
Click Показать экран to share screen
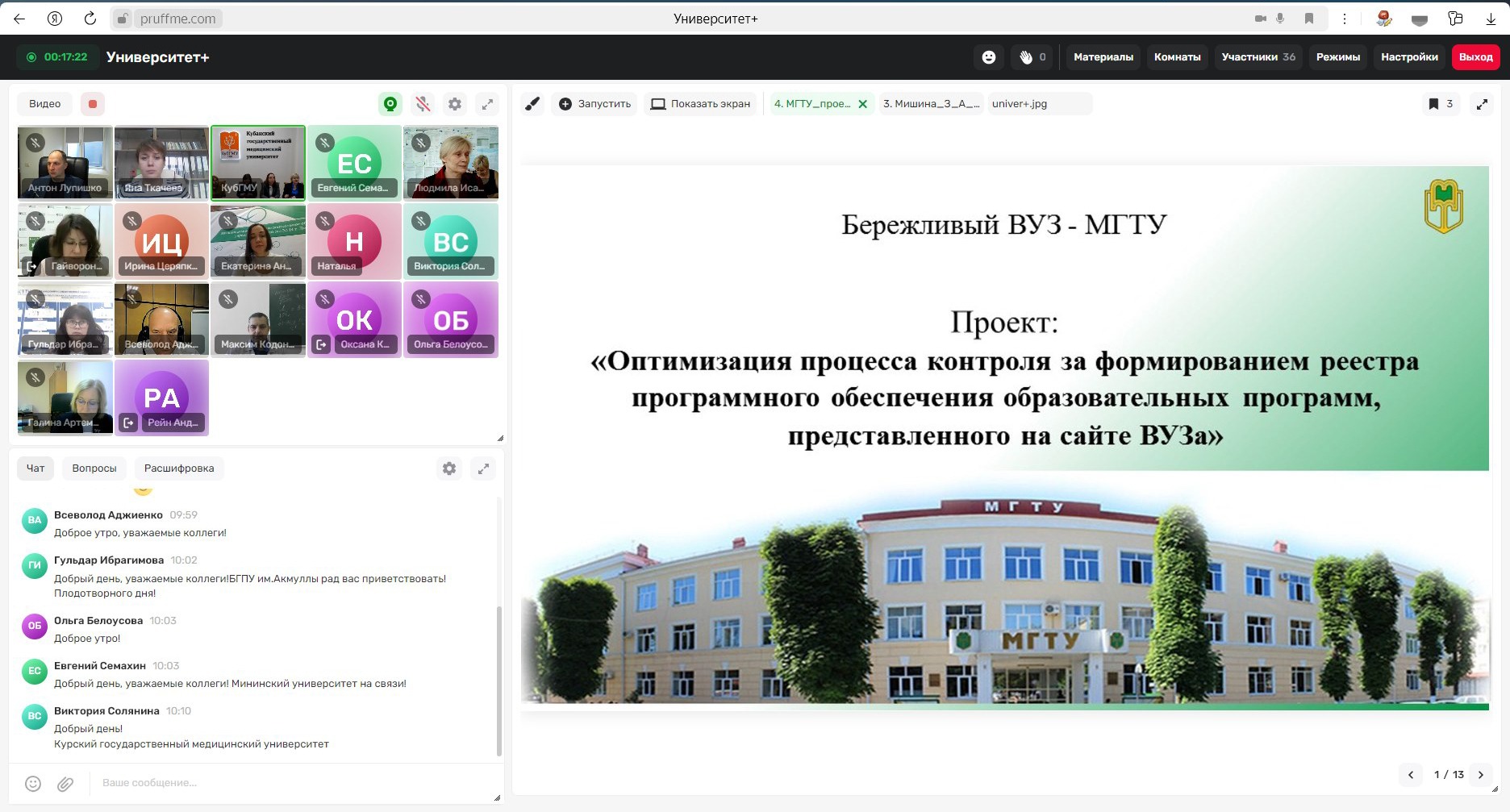point(700,104)
